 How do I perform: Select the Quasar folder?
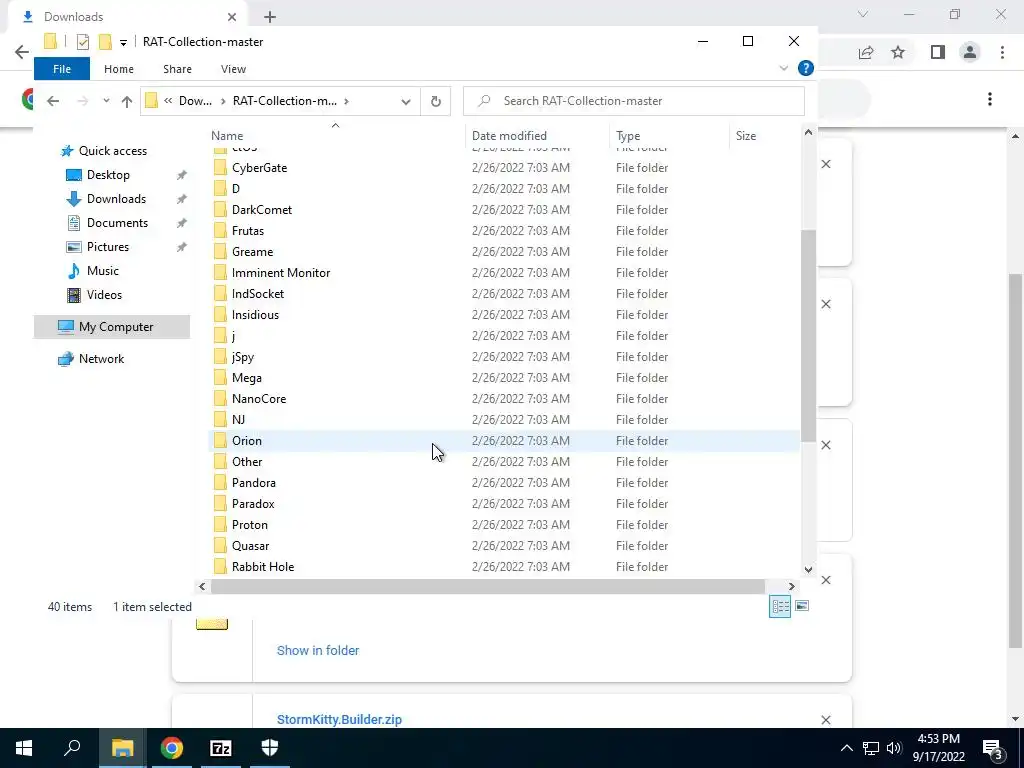(250, 546)
